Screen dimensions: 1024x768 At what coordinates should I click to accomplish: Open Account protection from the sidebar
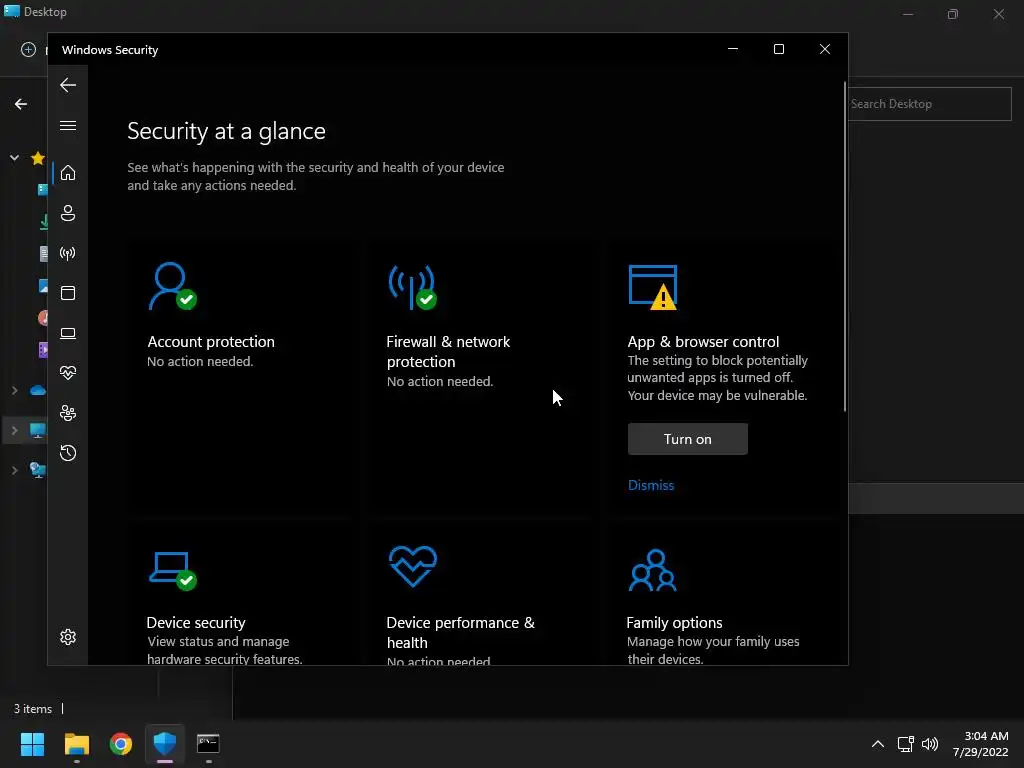point(68,213)
